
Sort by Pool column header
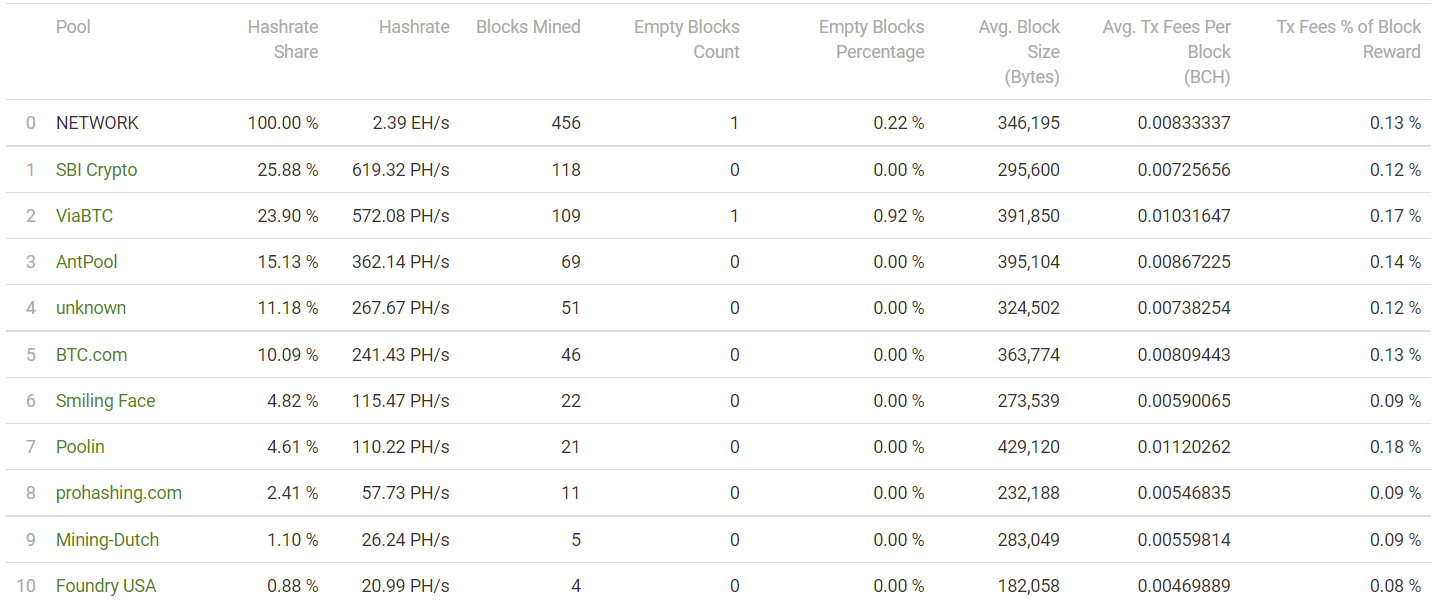click(73, 27)
